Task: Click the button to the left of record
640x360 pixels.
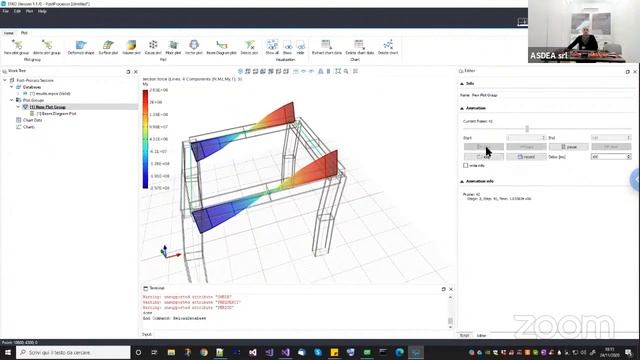Action: tap(484, 157)
